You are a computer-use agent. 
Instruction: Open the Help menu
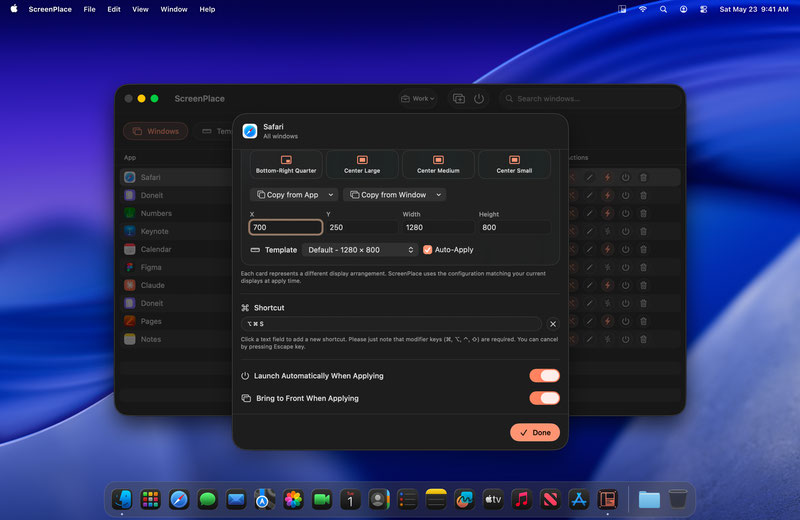207,9
